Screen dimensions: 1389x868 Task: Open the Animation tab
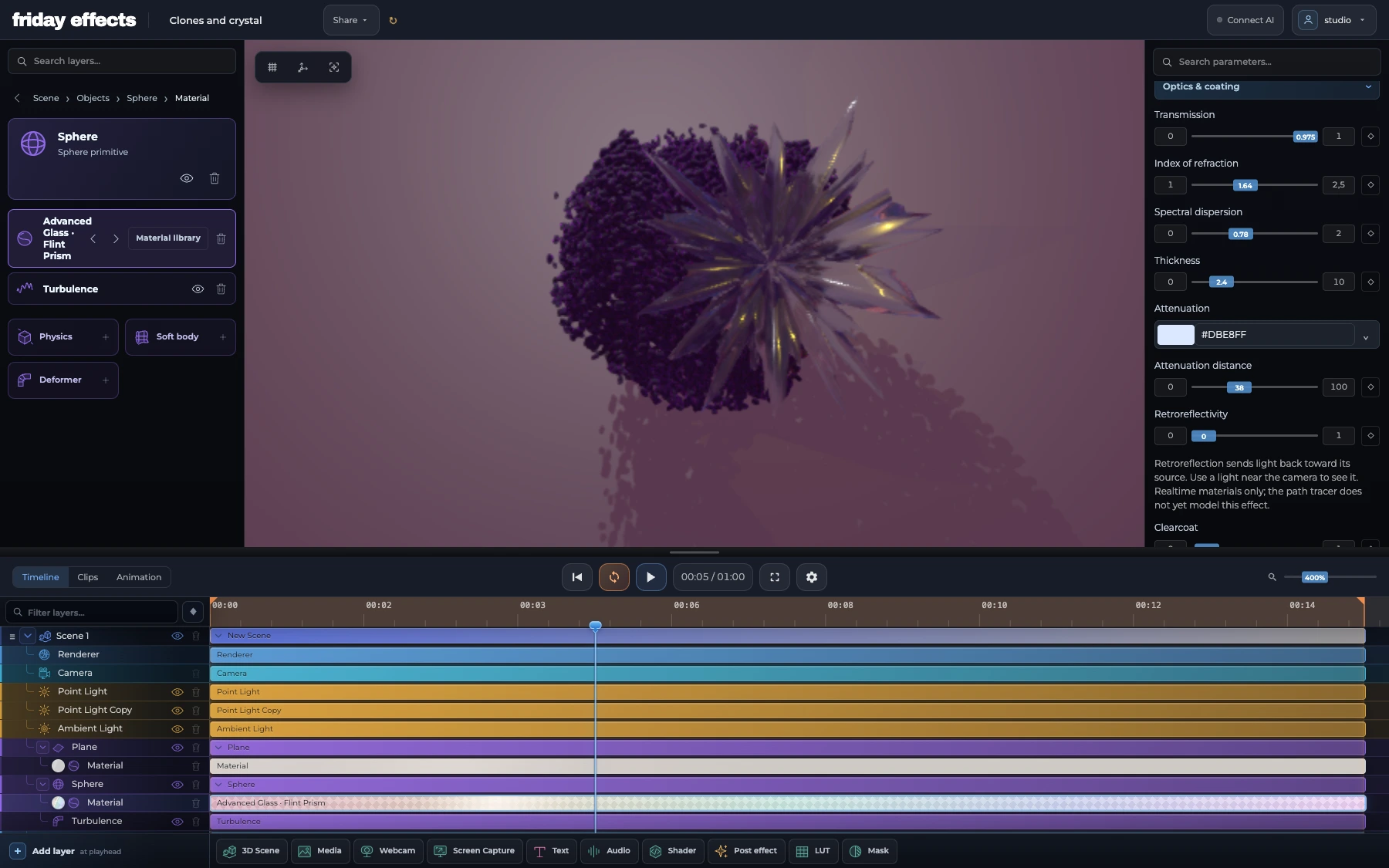pyautogui.click(x=139, y=577)
